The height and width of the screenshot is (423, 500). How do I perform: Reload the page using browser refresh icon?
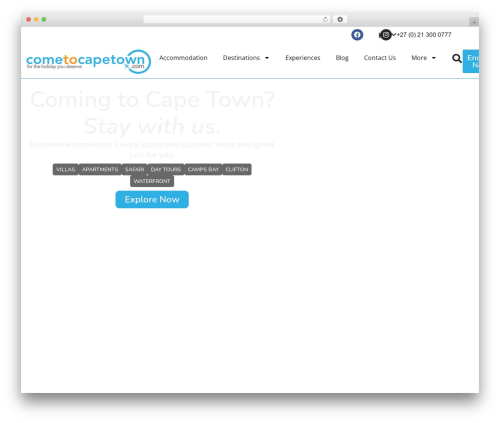pyautogui.click(x=325, y=19)
